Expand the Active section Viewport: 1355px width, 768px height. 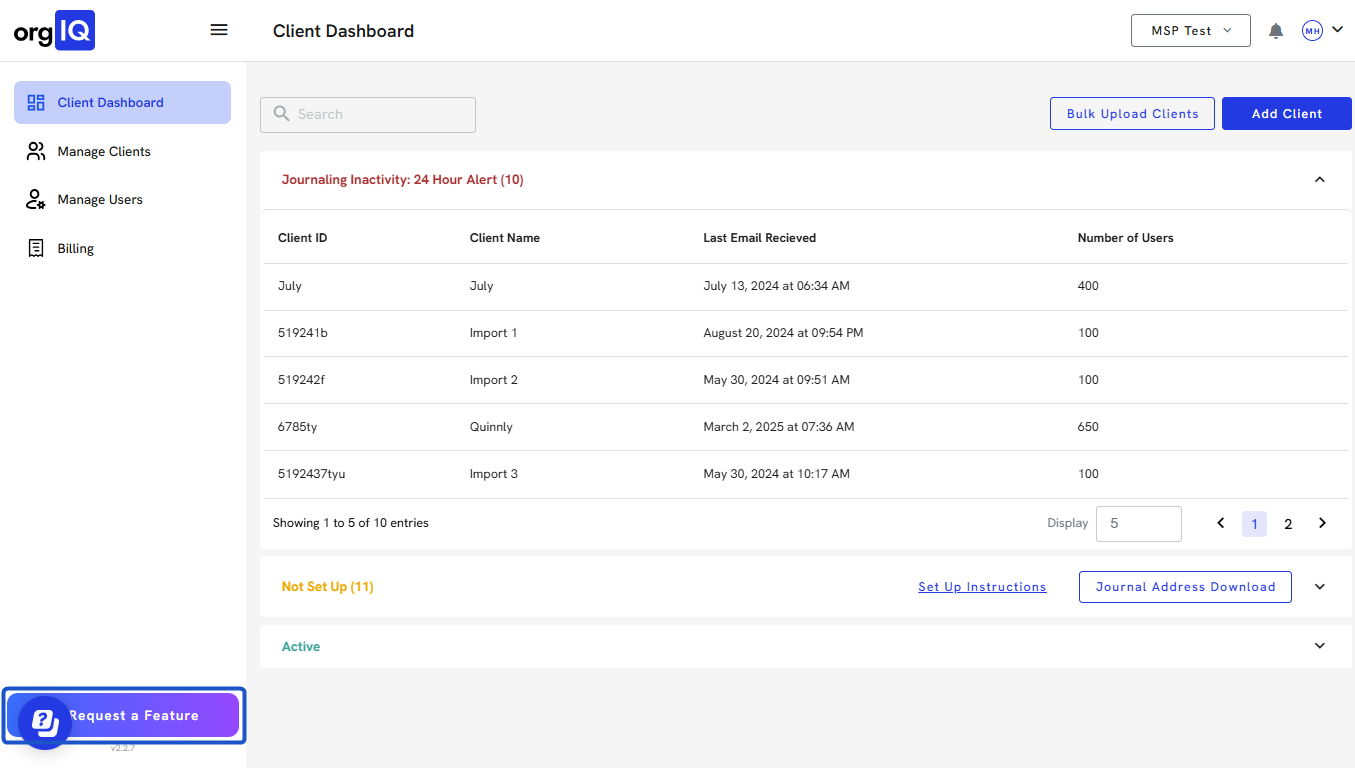[x=1319, y=646]
